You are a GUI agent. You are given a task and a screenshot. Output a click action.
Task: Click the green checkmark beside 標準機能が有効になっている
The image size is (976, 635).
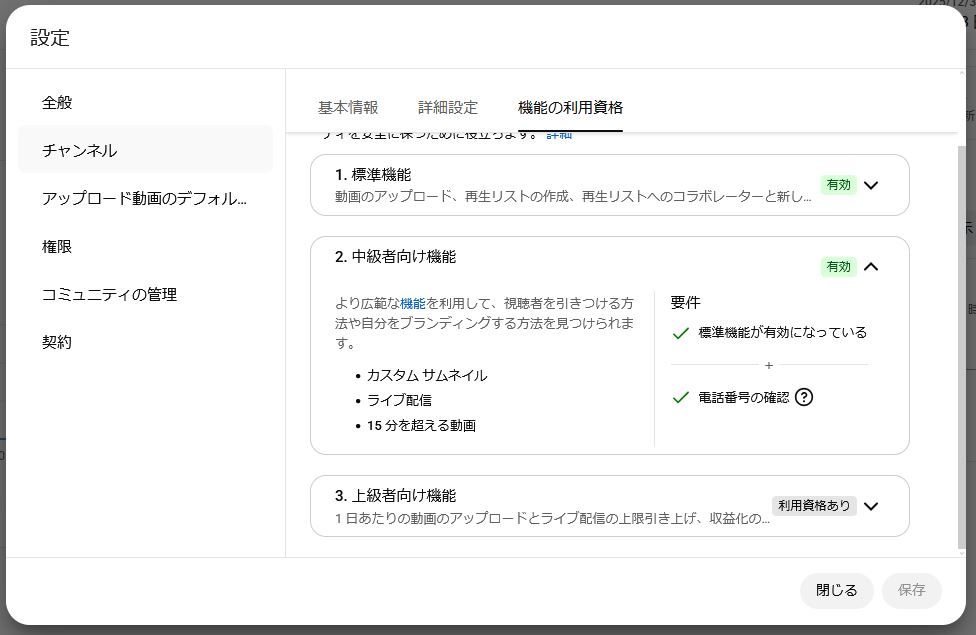pyautogui.click(x=681, y=333)
